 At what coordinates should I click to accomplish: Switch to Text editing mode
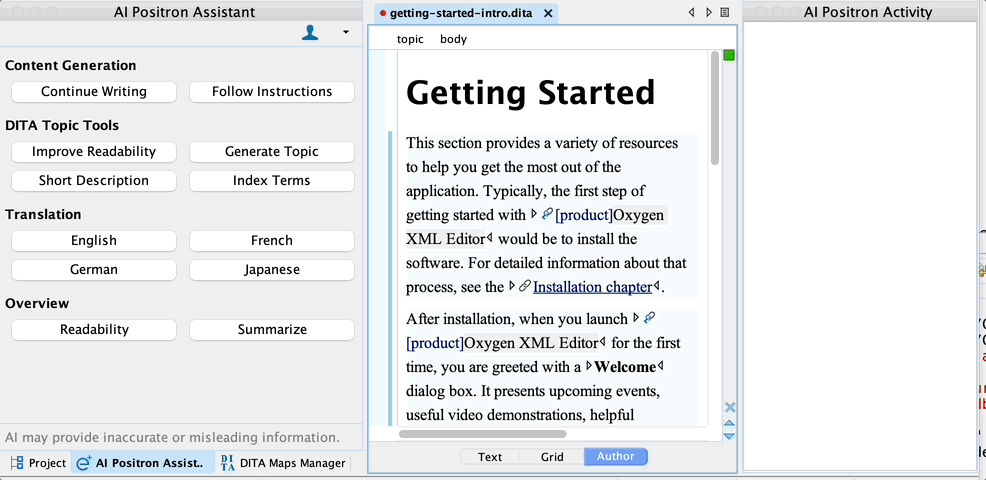click(x=490, y=457)
